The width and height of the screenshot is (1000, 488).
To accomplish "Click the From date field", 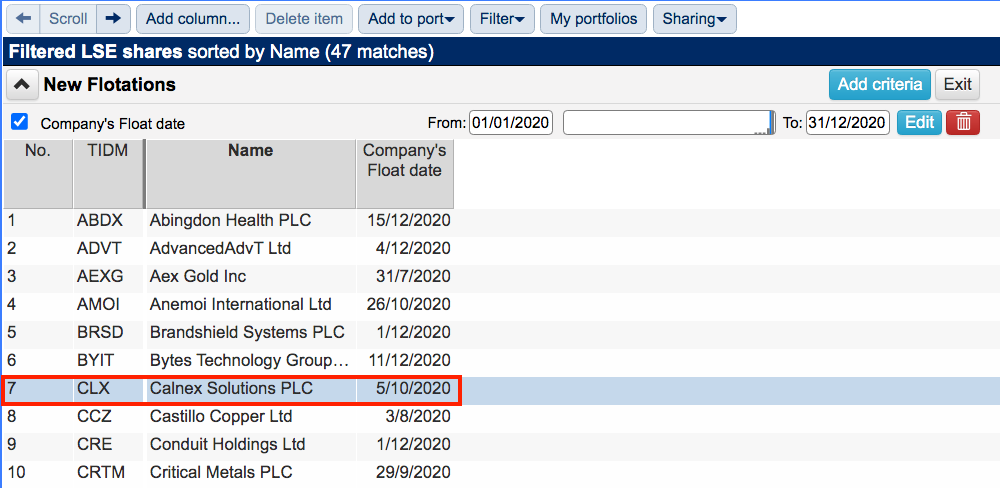I will (511, 122).
